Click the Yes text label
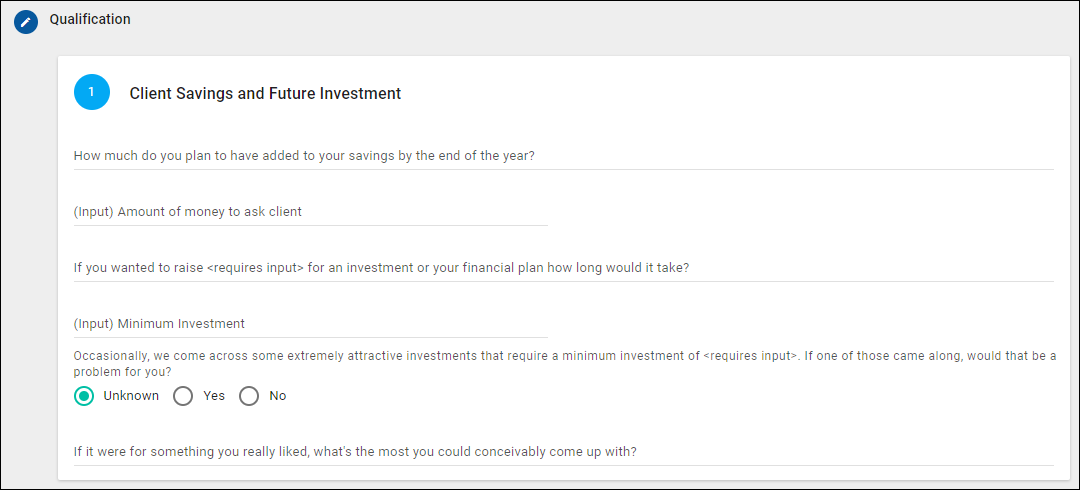This screenshot has height=490, width=1080. (x=214, y=396)
